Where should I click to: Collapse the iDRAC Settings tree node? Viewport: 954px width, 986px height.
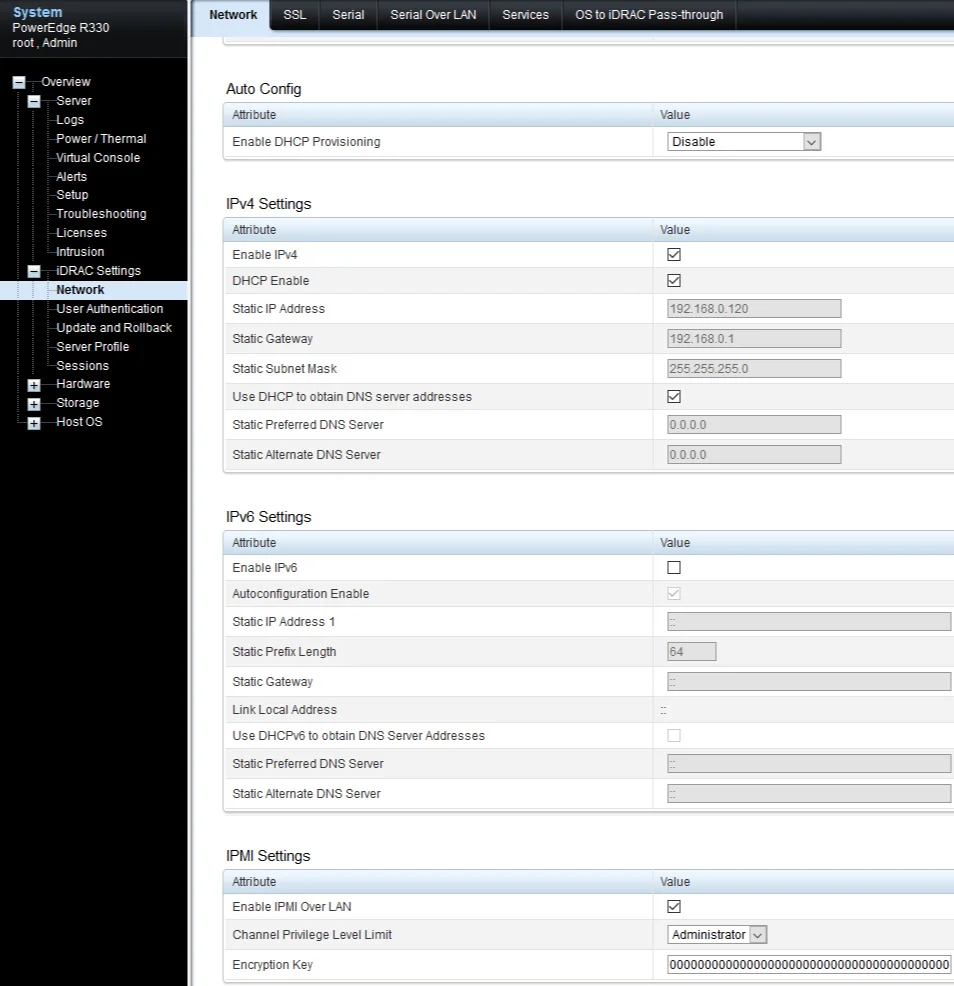pyautogui.click(x=33, y=270)
